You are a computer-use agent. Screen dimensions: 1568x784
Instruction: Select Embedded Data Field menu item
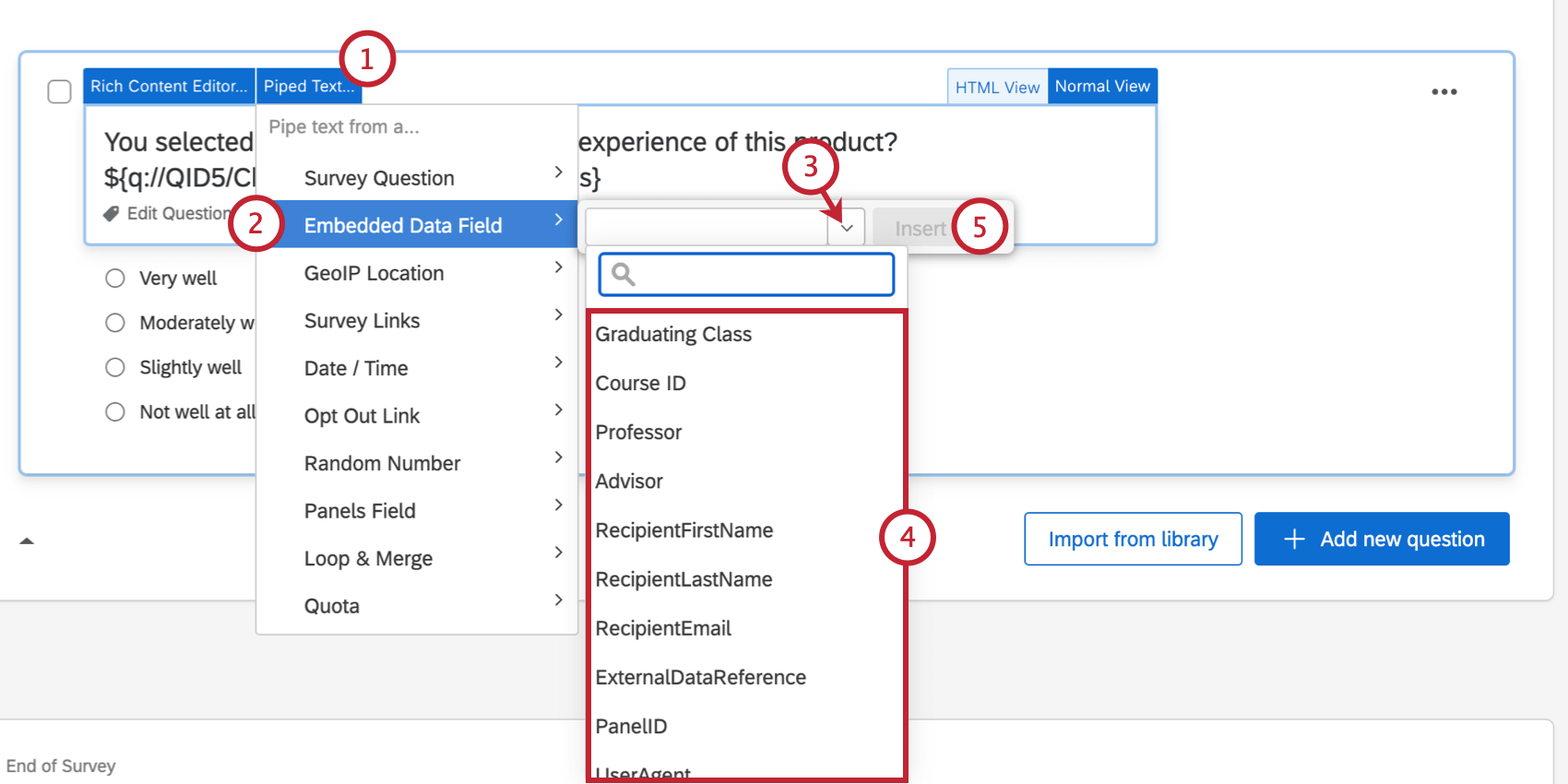[x=403, y=225]
